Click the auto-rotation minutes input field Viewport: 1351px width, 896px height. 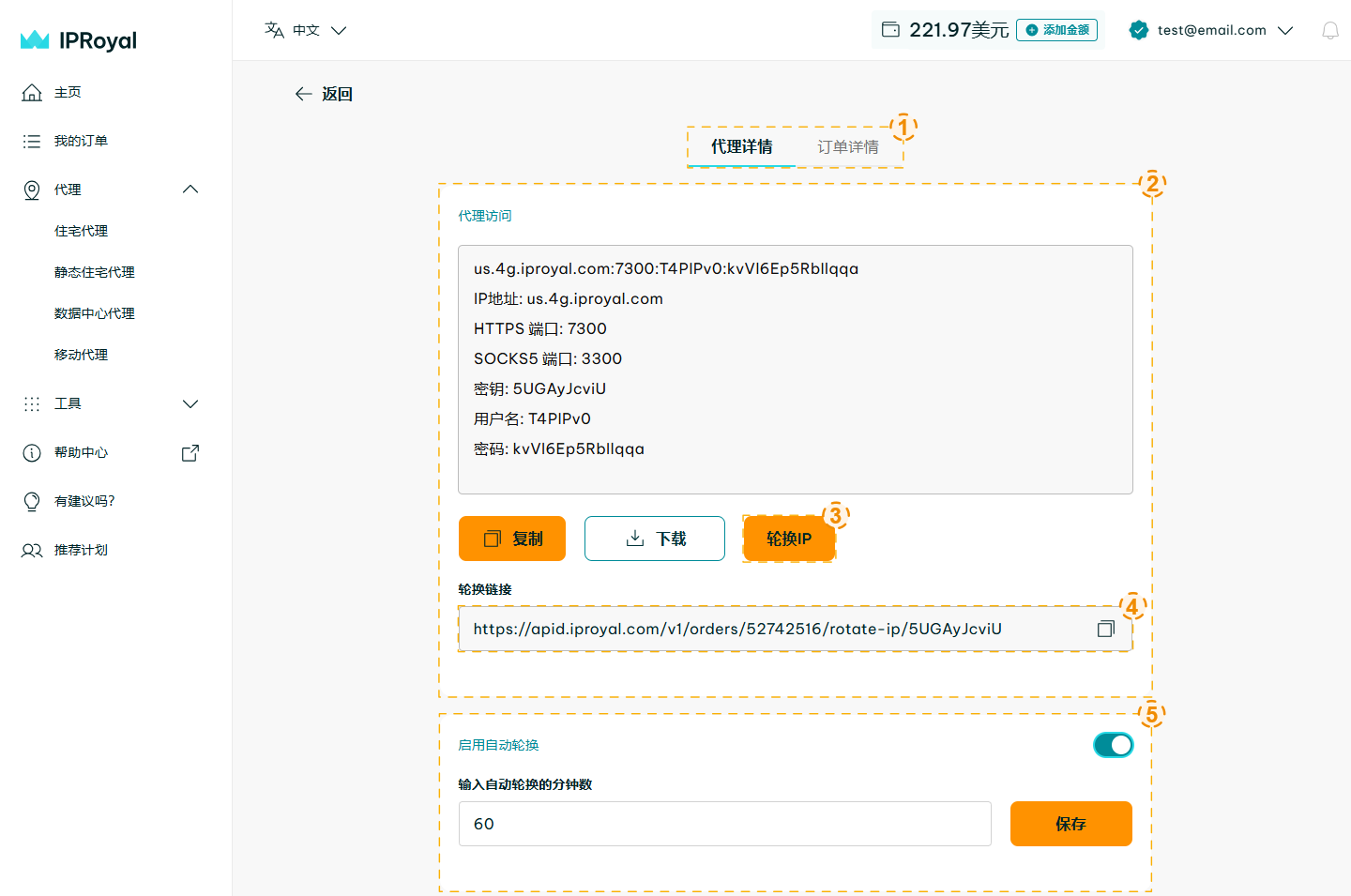pyautogui.click(x=724, y=824)
